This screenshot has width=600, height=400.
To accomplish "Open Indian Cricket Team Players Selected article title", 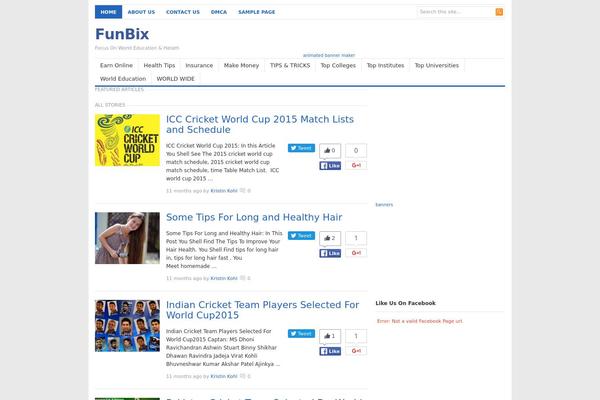I will 262,310.
